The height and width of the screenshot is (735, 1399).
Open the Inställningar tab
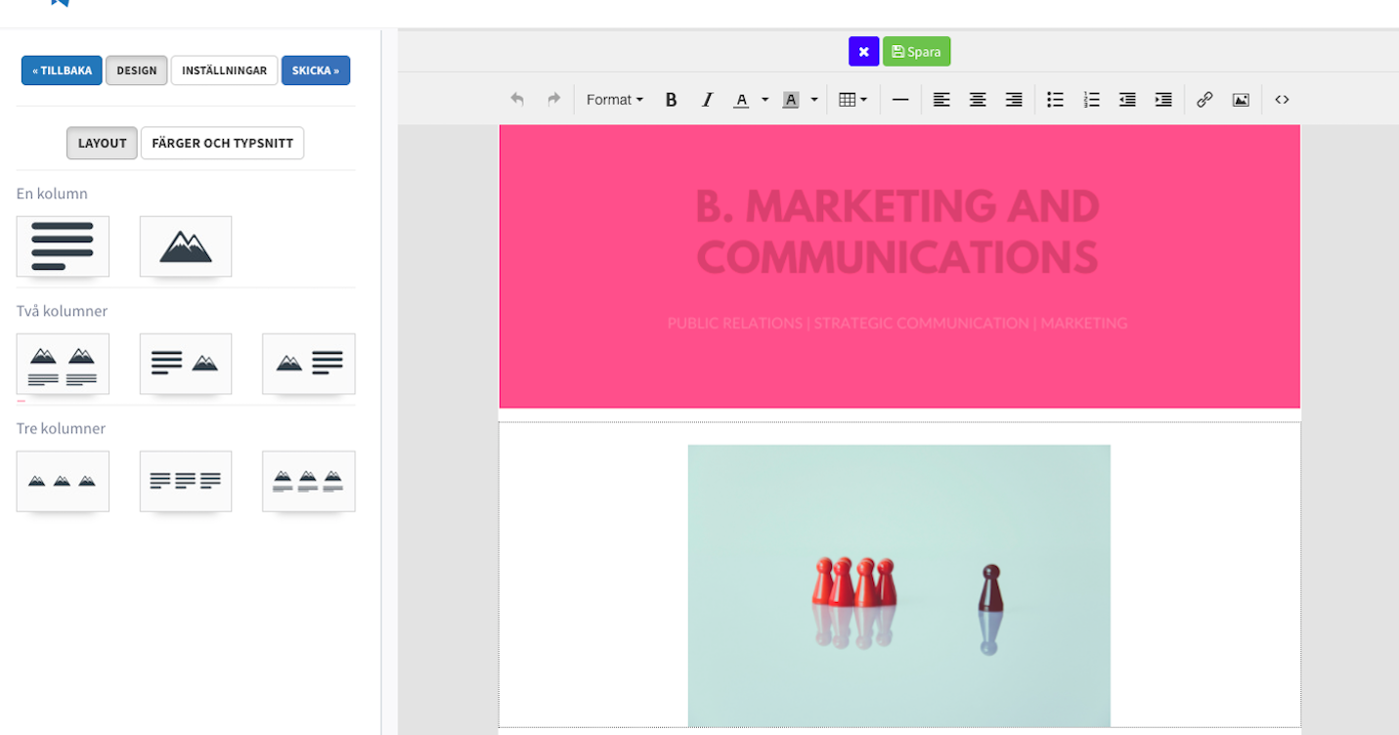tap(224, 71)
